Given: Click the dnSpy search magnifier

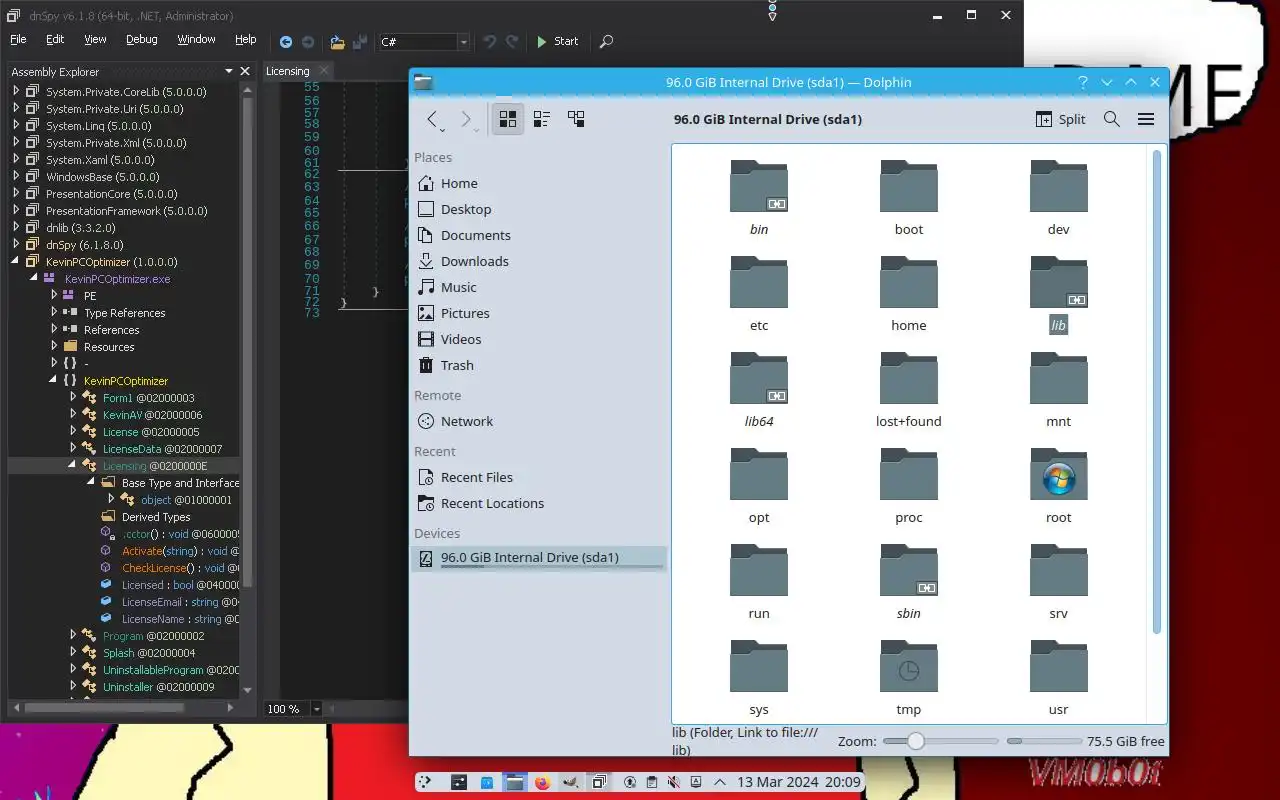Looking at the screenshot, I should (x=606, y=42).
